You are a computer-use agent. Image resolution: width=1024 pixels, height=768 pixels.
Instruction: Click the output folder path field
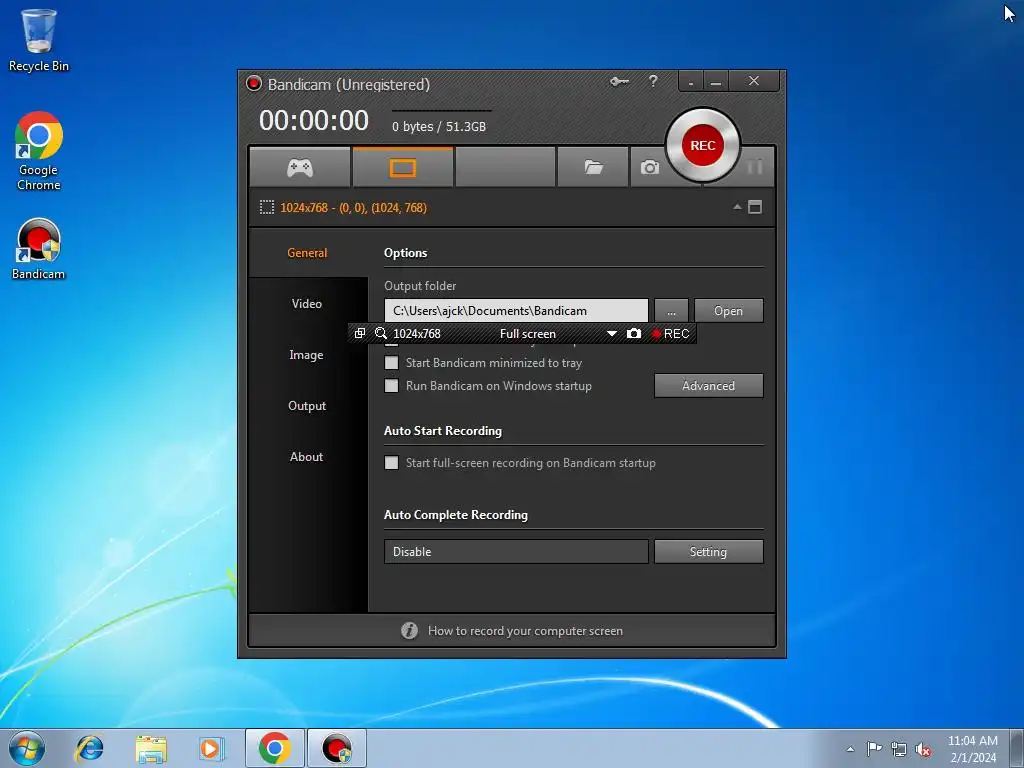pyautogui.click(x=516, y=311)
